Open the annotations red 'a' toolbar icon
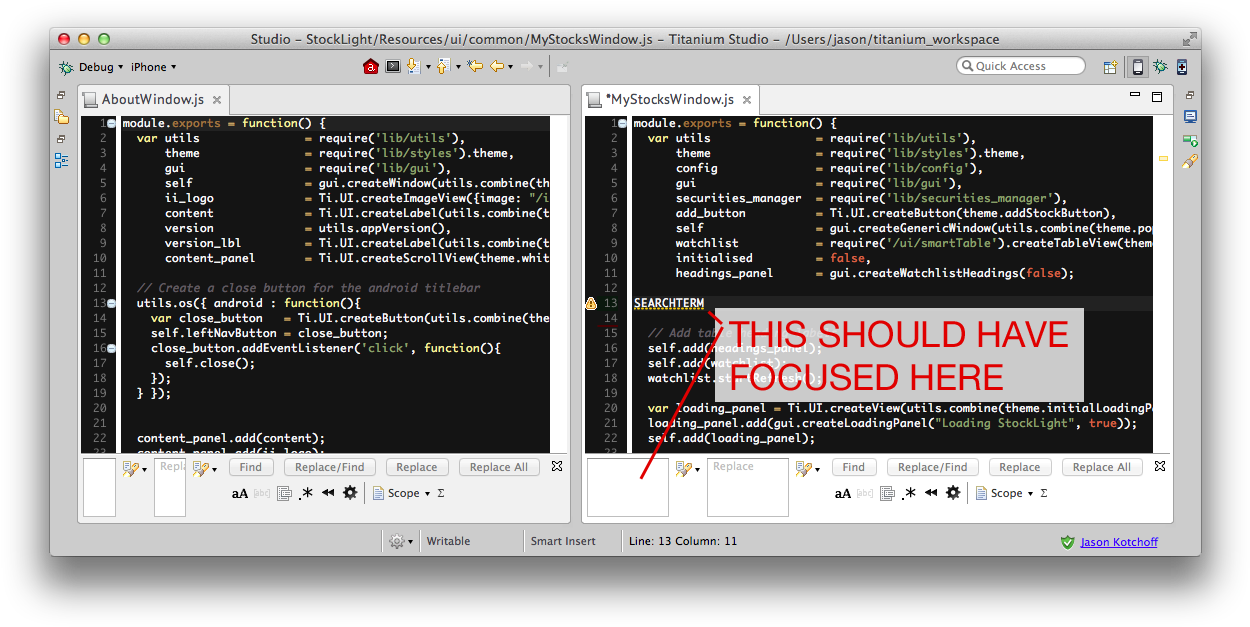 tap(370, 66)
